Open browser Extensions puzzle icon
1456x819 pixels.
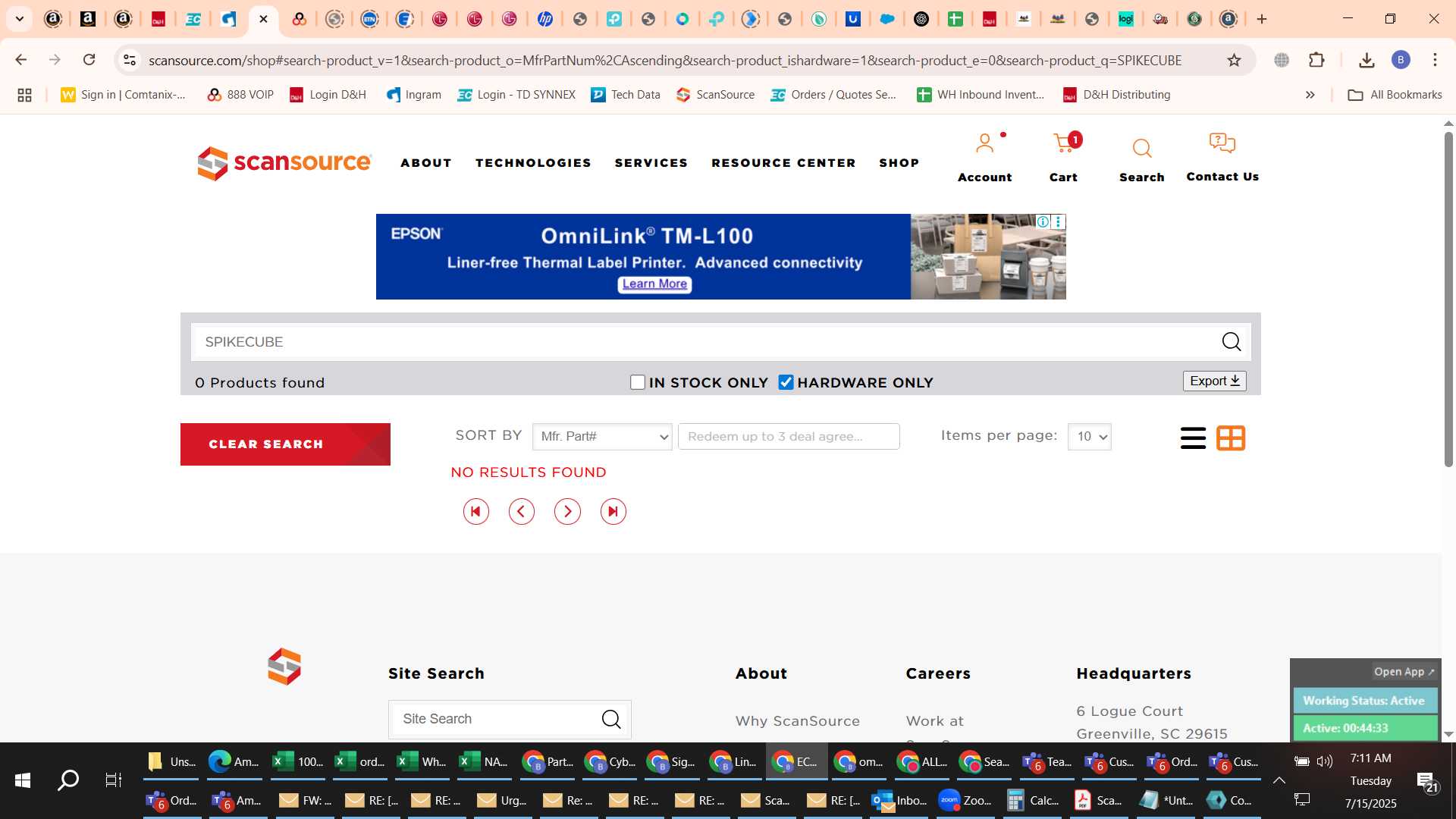[1316, 60]
